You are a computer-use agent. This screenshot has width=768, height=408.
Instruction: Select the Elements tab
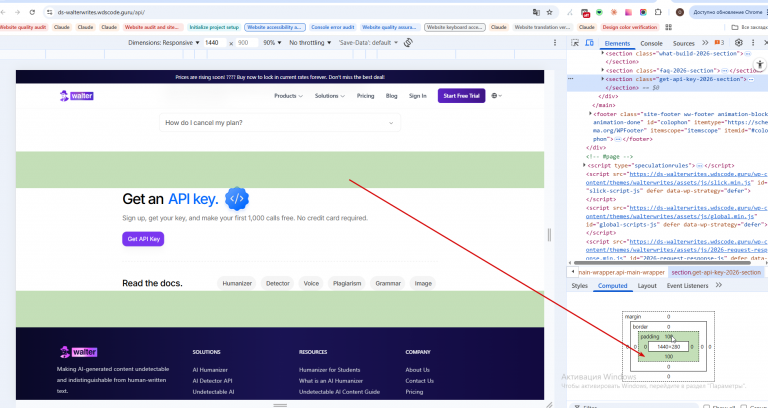(617, 44)
